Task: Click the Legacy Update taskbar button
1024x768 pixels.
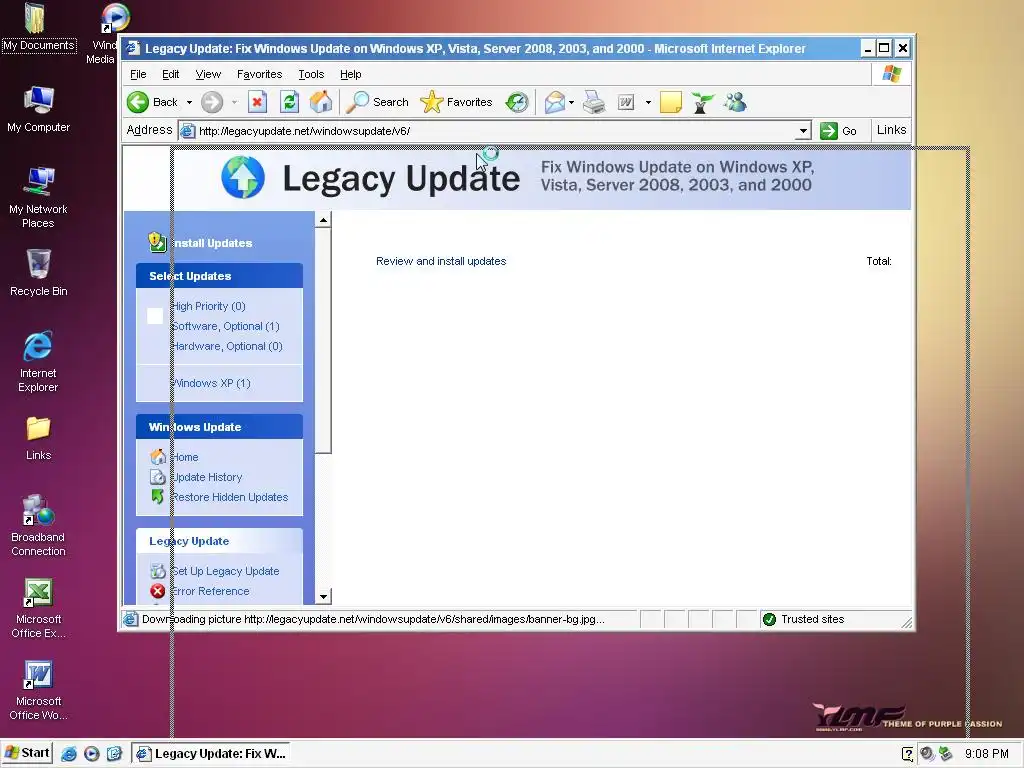Action: (210, 754)
